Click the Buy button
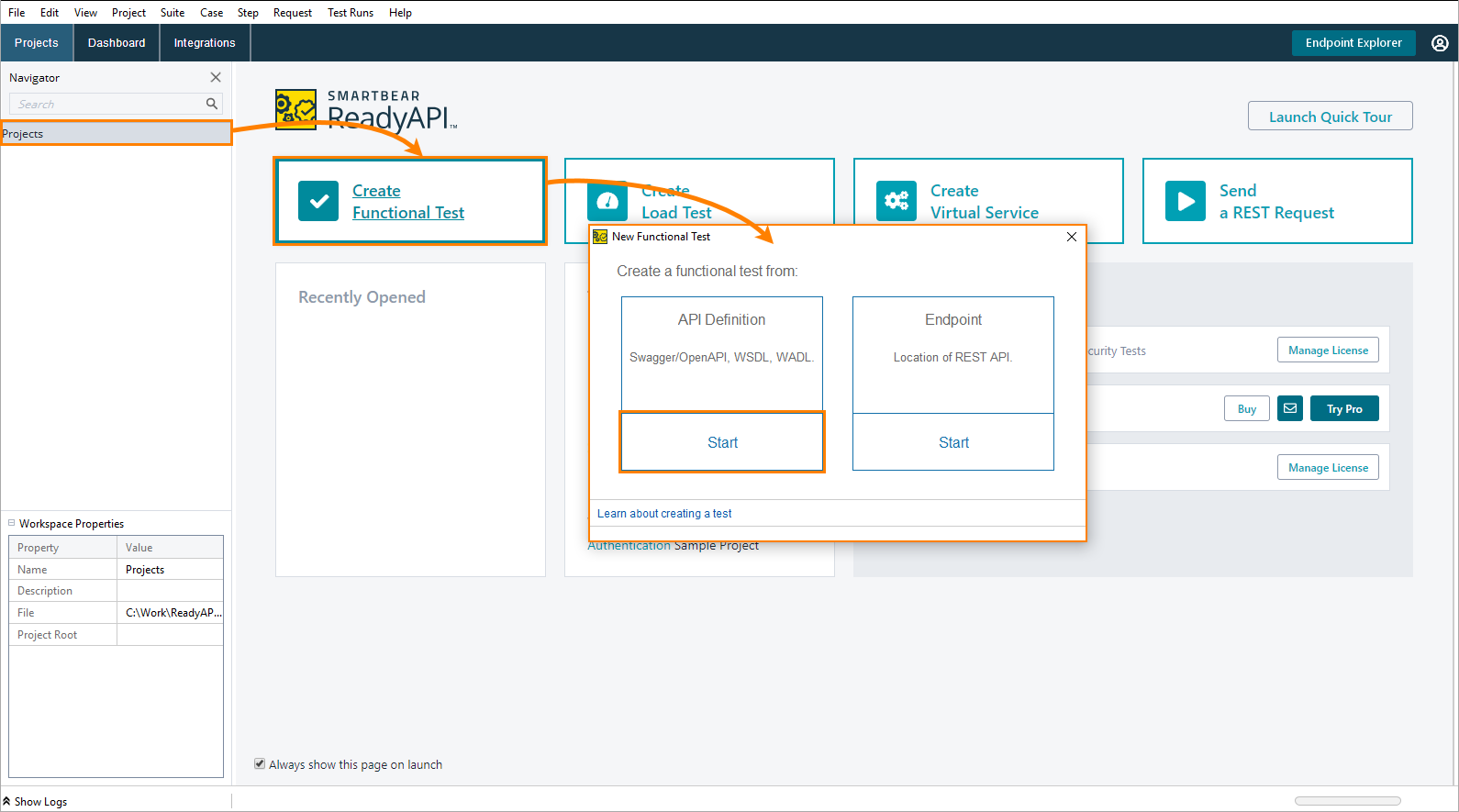This screenshot has height=812, width=1459. [x=1246, y=409]
